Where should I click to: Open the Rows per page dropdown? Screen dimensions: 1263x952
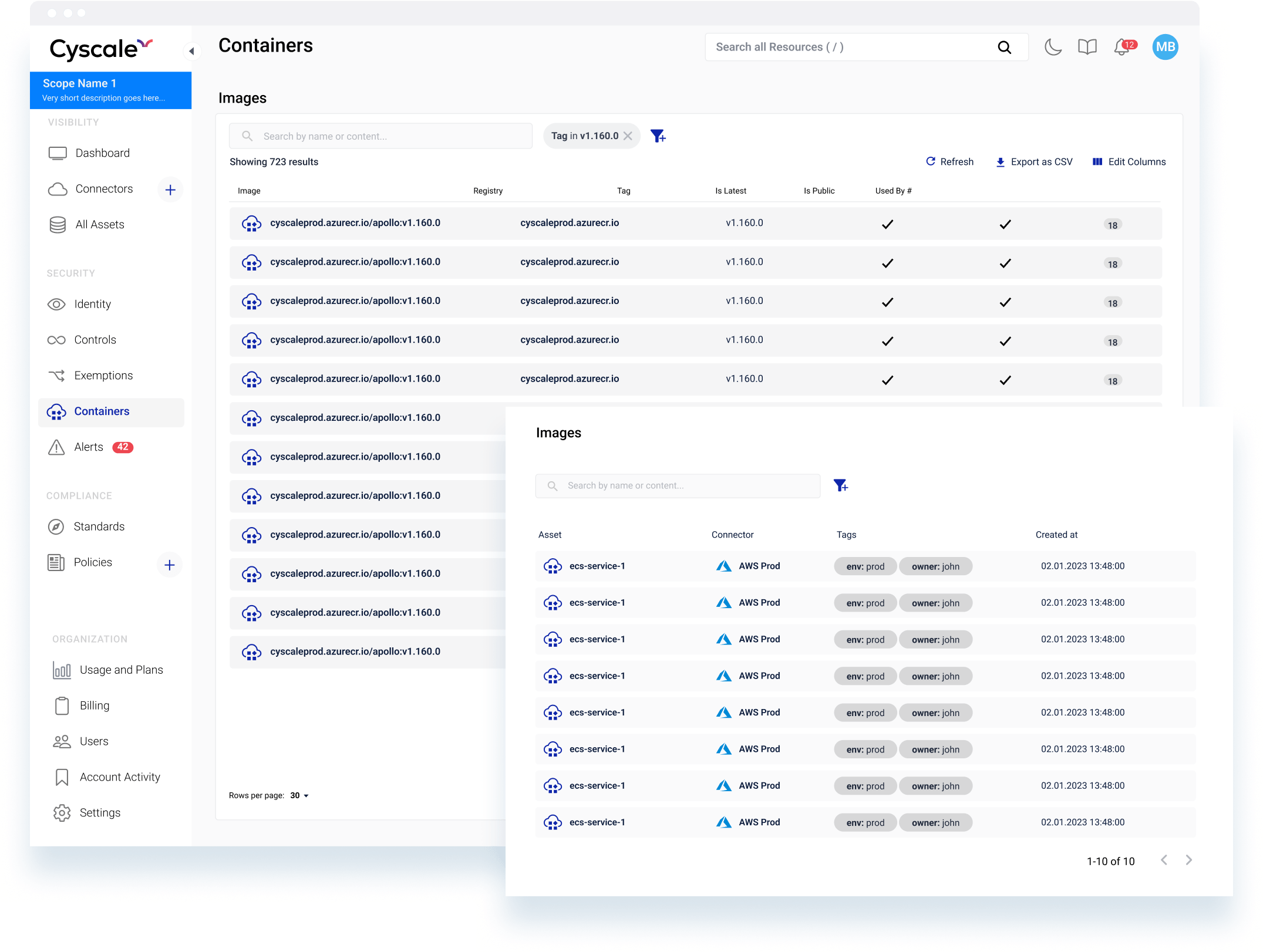coord(299,795)
